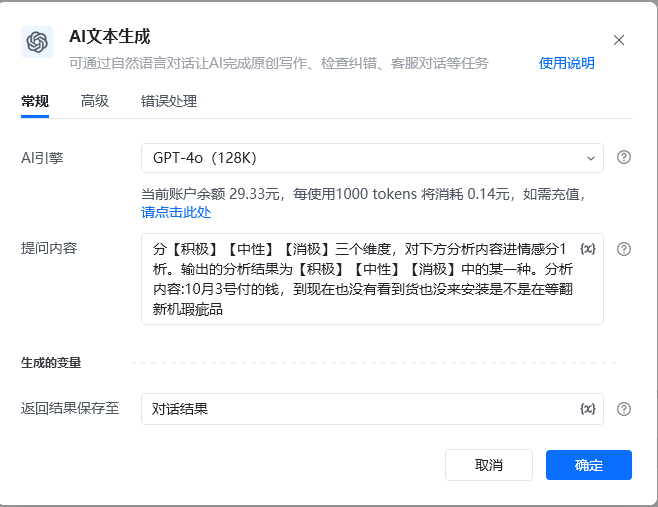Insert variable icon in 返回结果保存至 field
The width and height of the screenshot is (658, 507).
point(588,409)
